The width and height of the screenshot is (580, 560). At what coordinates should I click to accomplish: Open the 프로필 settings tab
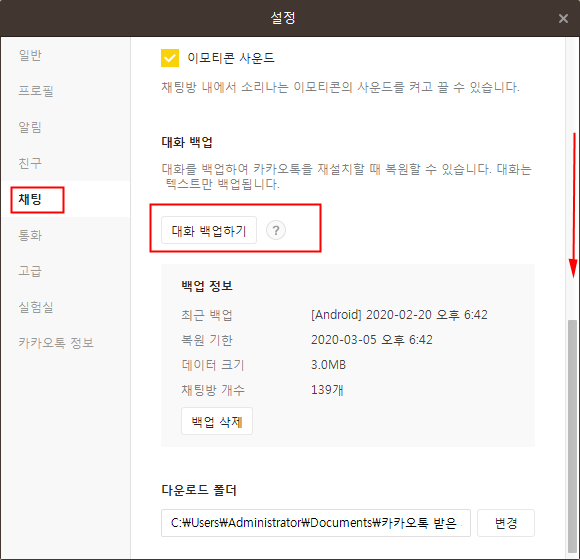pos(36,91)
